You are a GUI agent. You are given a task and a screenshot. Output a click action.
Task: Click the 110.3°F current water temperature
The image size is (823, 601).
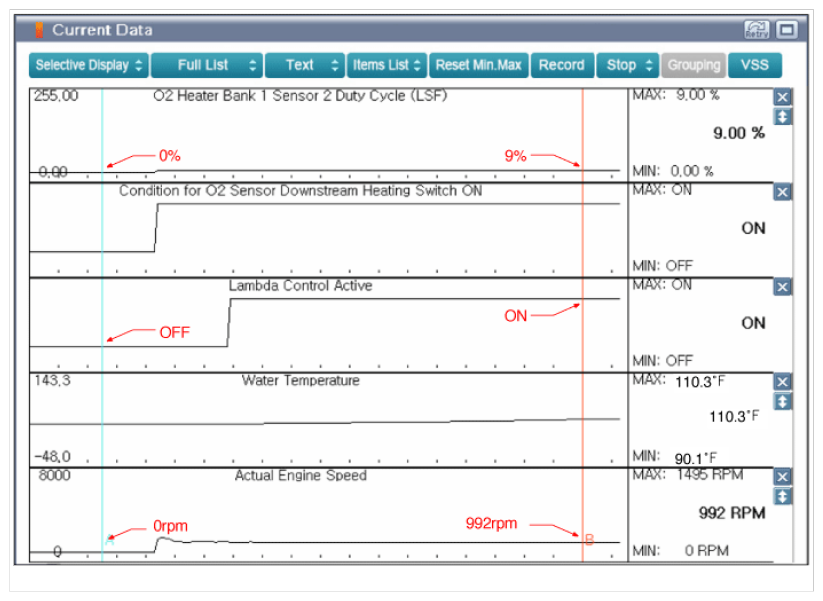click(x=734, y=417)
